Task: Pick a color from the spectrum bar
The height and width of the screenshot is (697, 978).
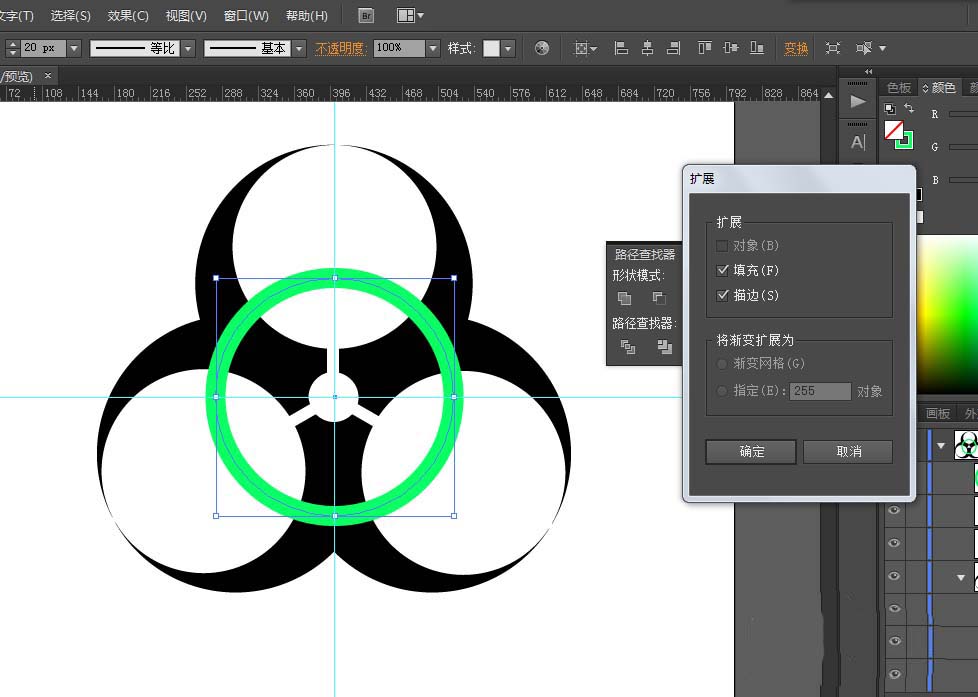Action: tap(947, 314)
